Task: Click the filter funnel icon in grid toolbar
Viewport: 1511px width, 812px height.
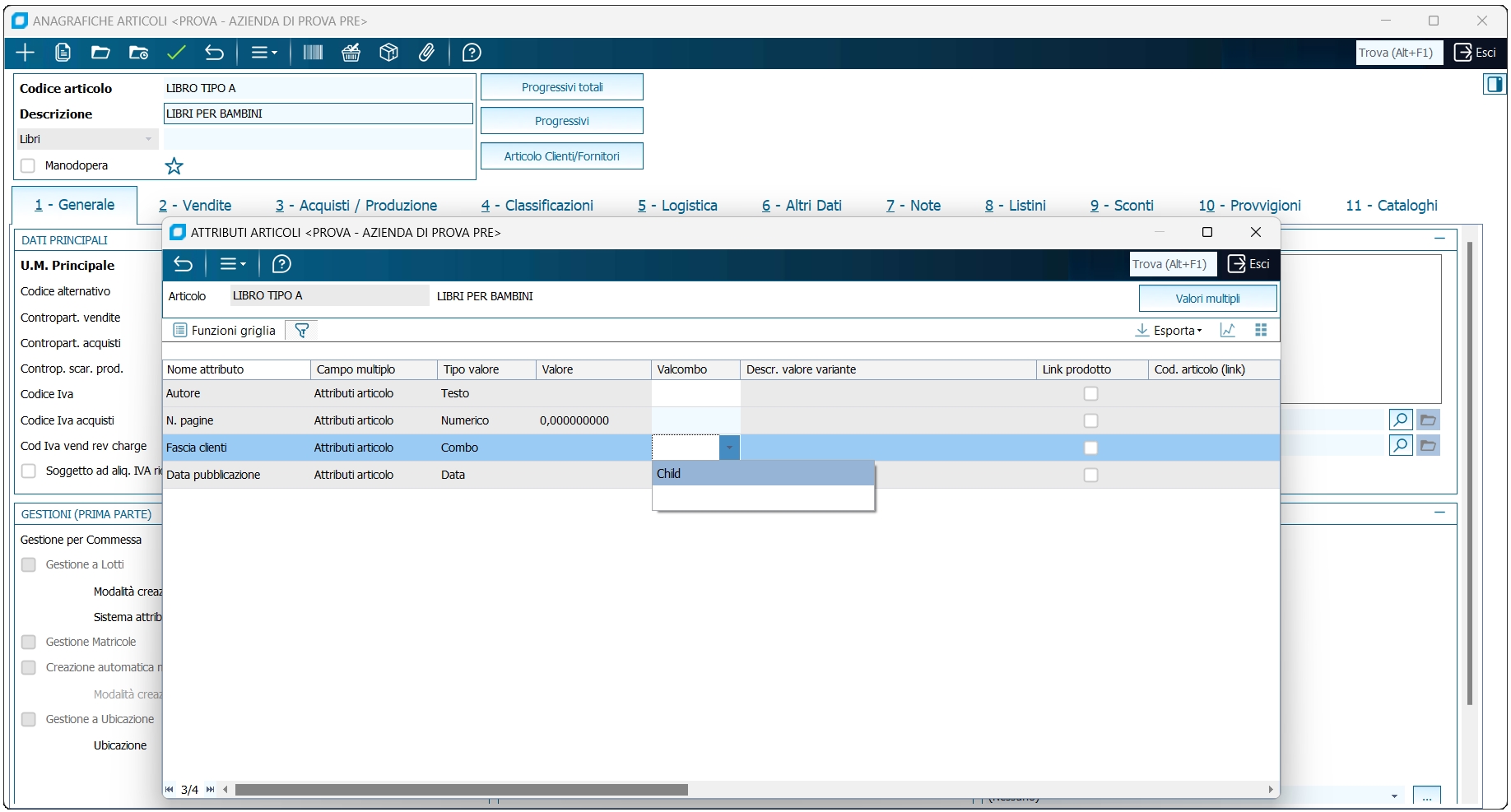Action: [x=302, y=330]
